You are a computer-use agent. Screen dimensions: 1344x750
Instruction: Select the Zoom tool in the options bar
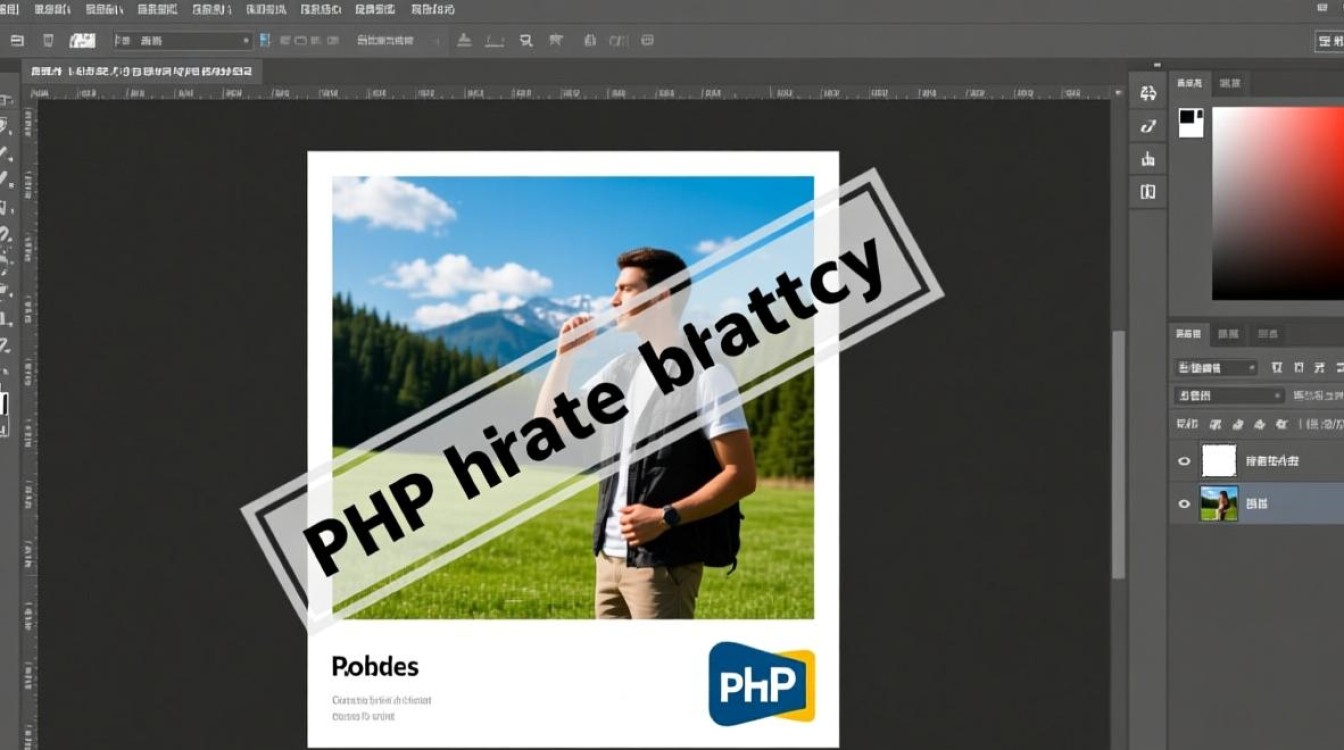coord(524,41)
